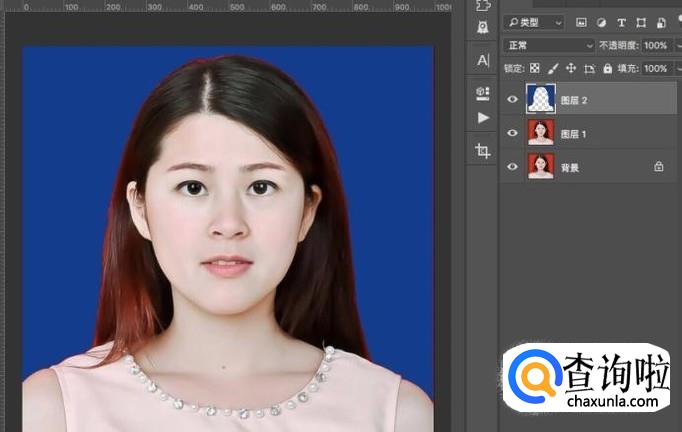Toggle lock all padlock icon
This screenshot has width=682, height=432.
pyautogui.click(x=608, y=69)
